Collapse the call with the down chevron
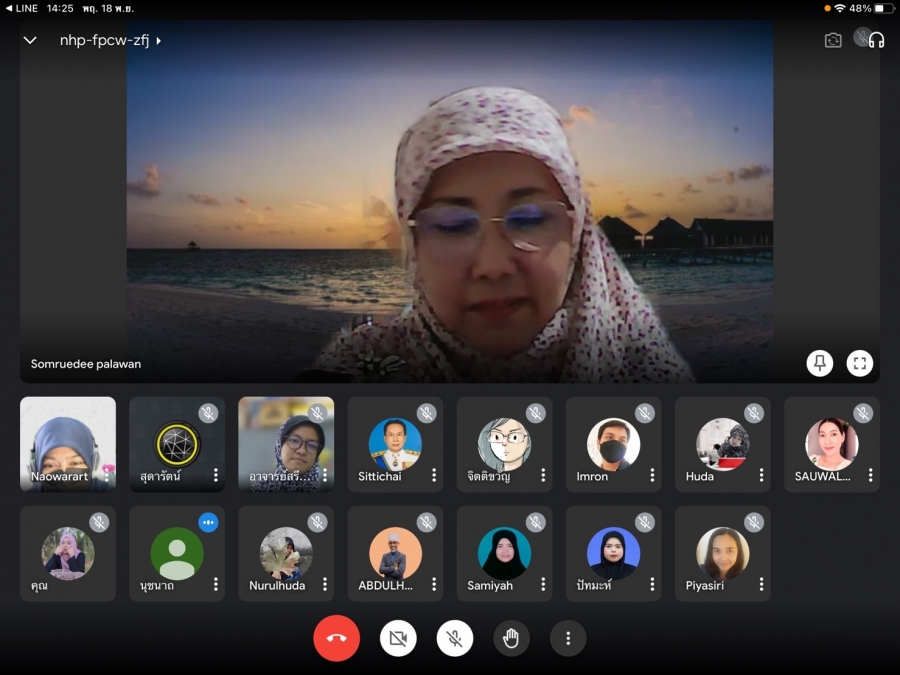Image resolution: width=900 pixels, height=675 pixels. (x=30, y=41)
